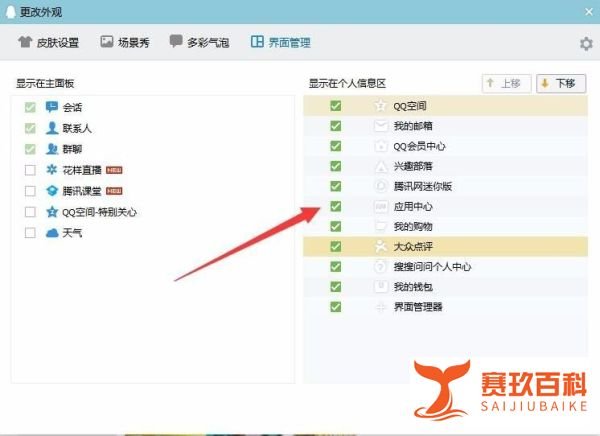Screen dimensions: 600x436
Task: Click the 我的邮箱 envelope icon
Action: [x=380, y=126]
